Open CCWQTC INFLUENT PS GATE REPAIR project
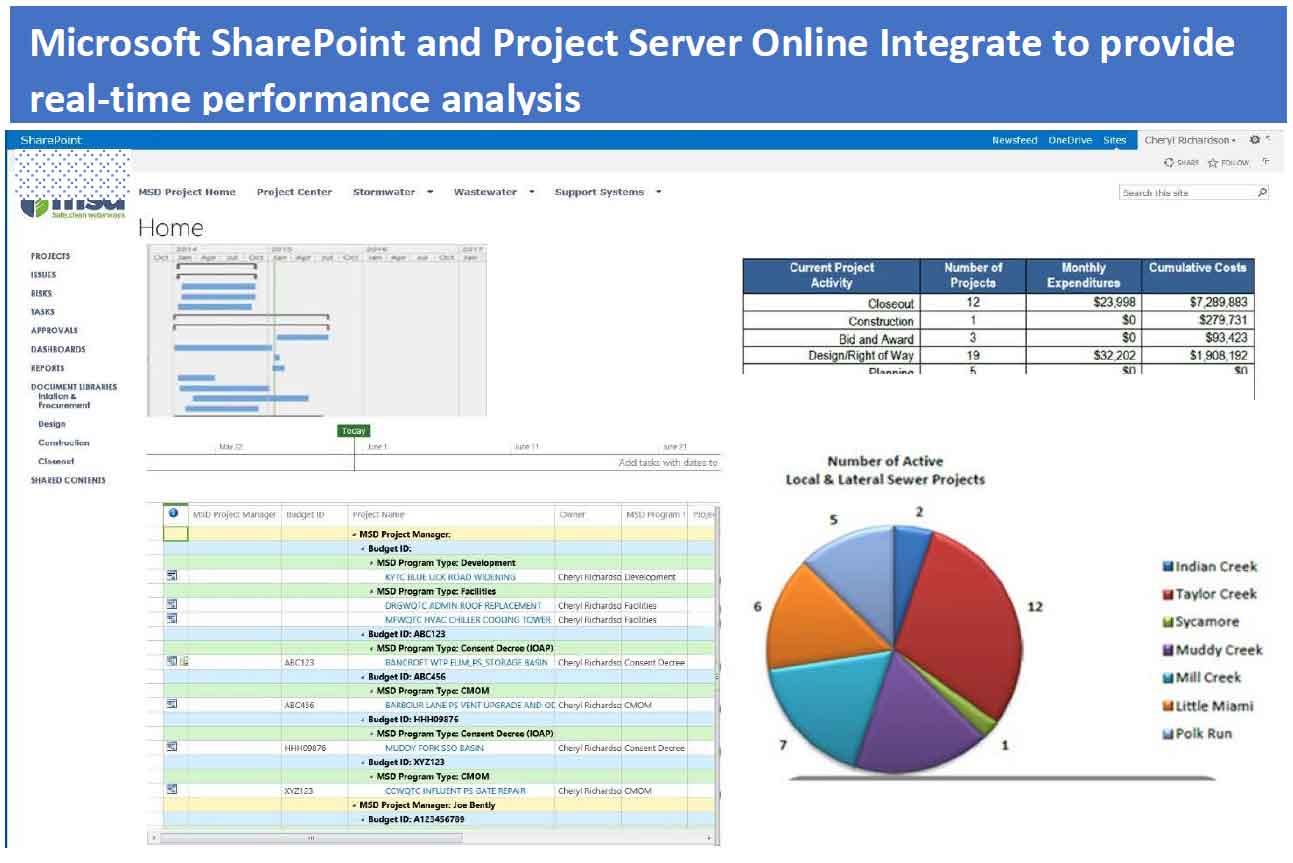Image resolution: width=1293 pixels, height=863 pixels. click(x=454, y=790)
